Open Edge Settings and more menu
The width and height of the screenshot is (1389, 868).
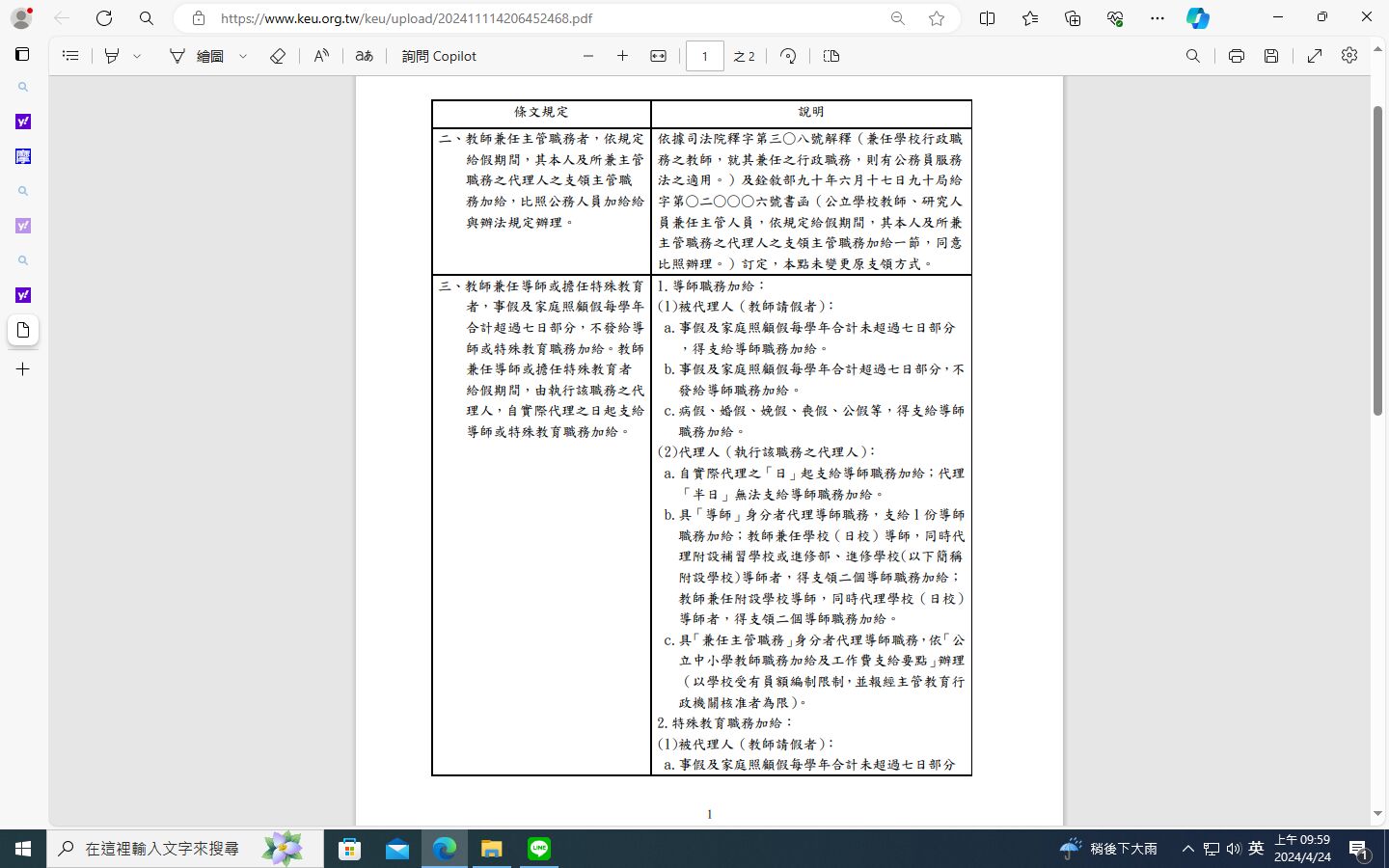[x=1157, y=18]
